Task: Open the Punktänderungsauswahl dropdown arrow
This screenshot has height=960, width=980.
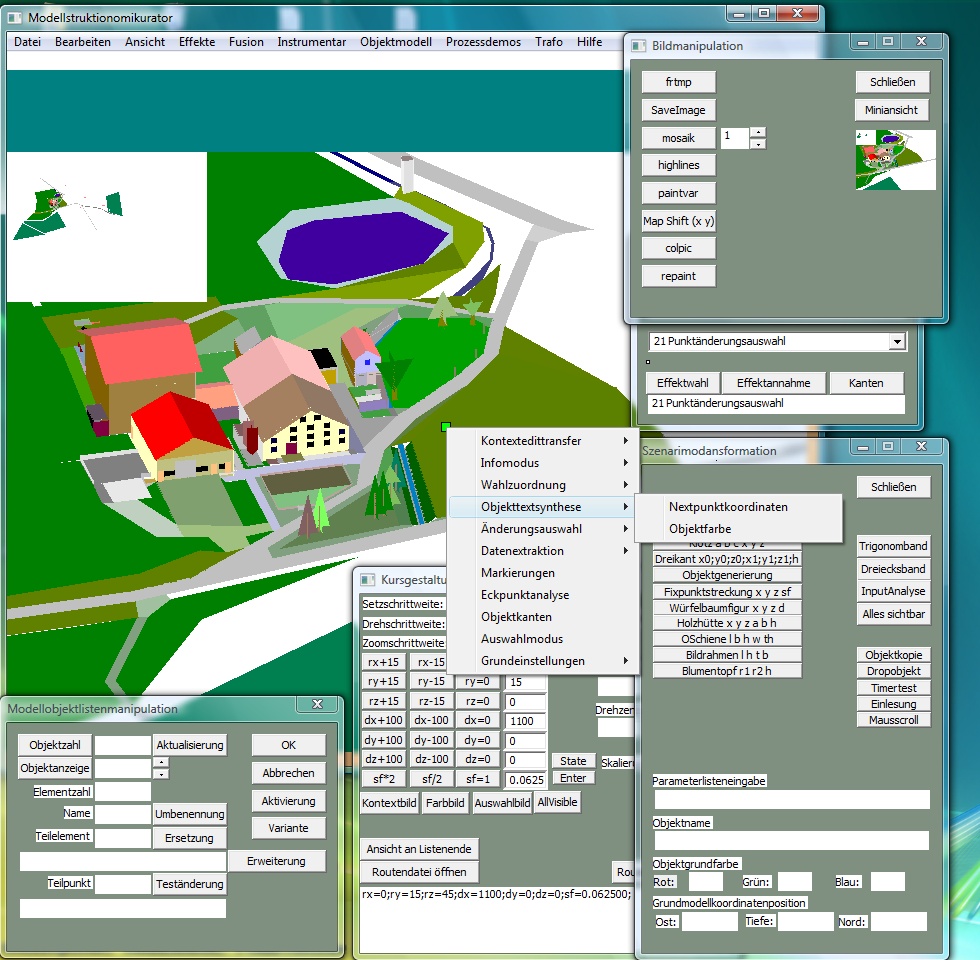Action: (x=897, y=341)
